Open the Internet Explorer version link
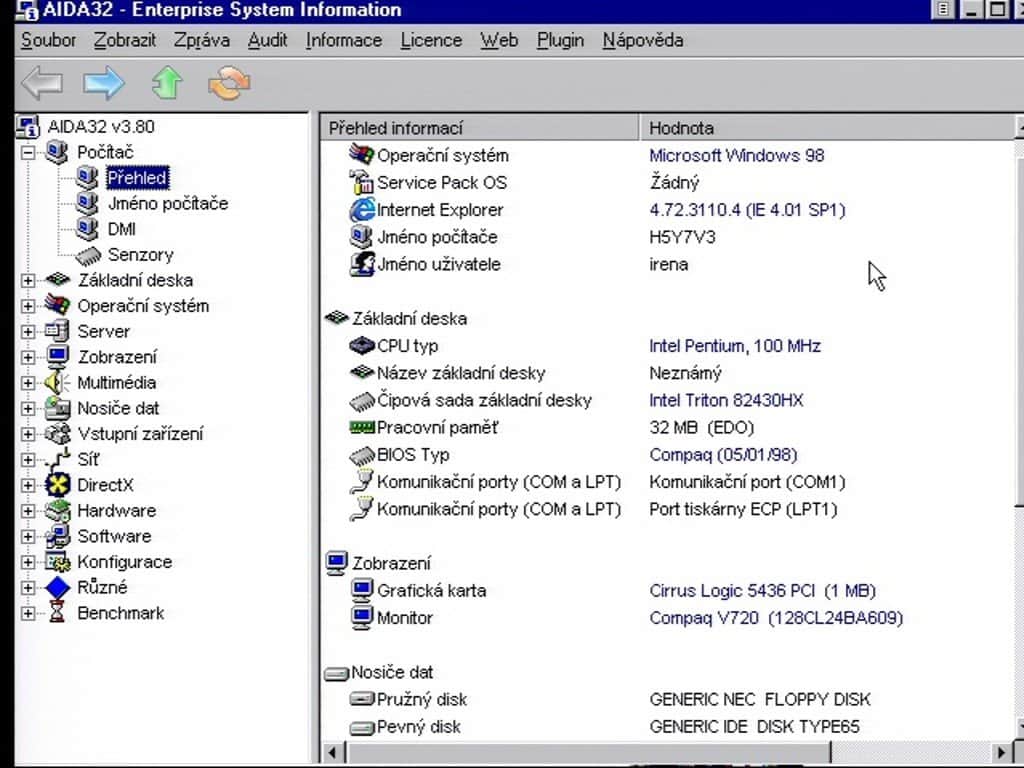 pyautogui.click(x=747, y=210)
